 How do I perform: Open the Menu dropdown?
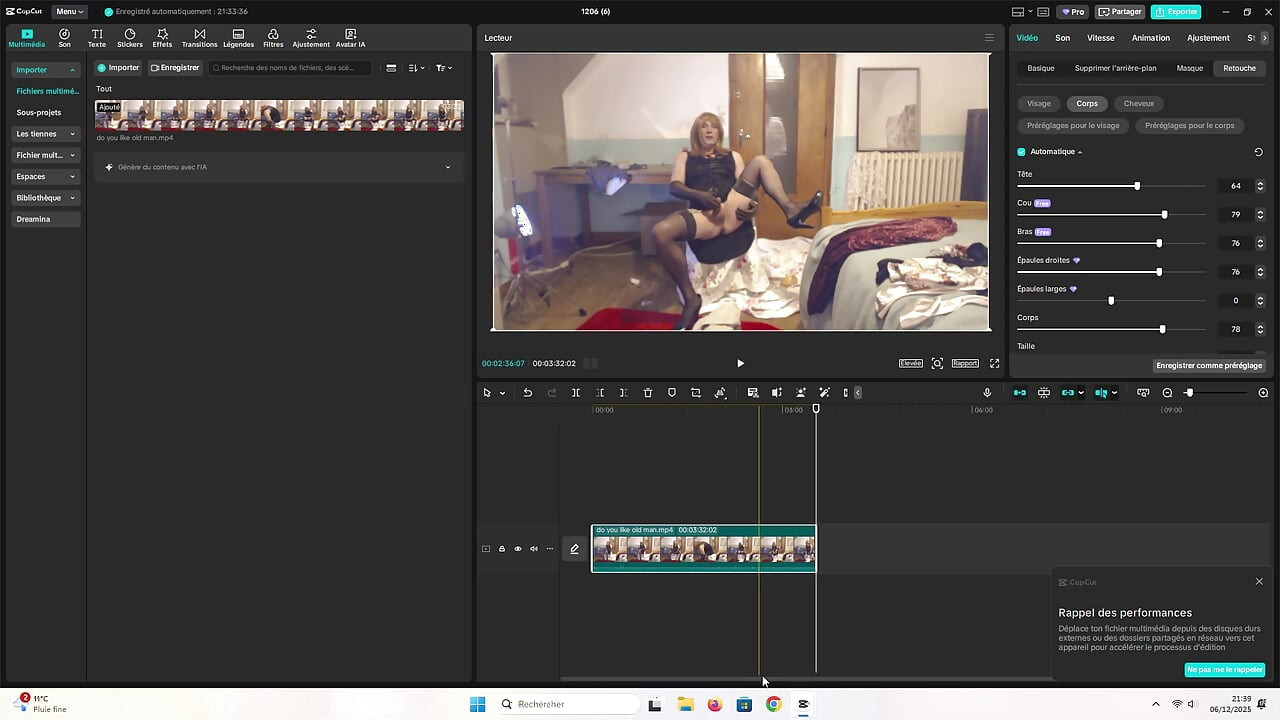coord(69,12)
